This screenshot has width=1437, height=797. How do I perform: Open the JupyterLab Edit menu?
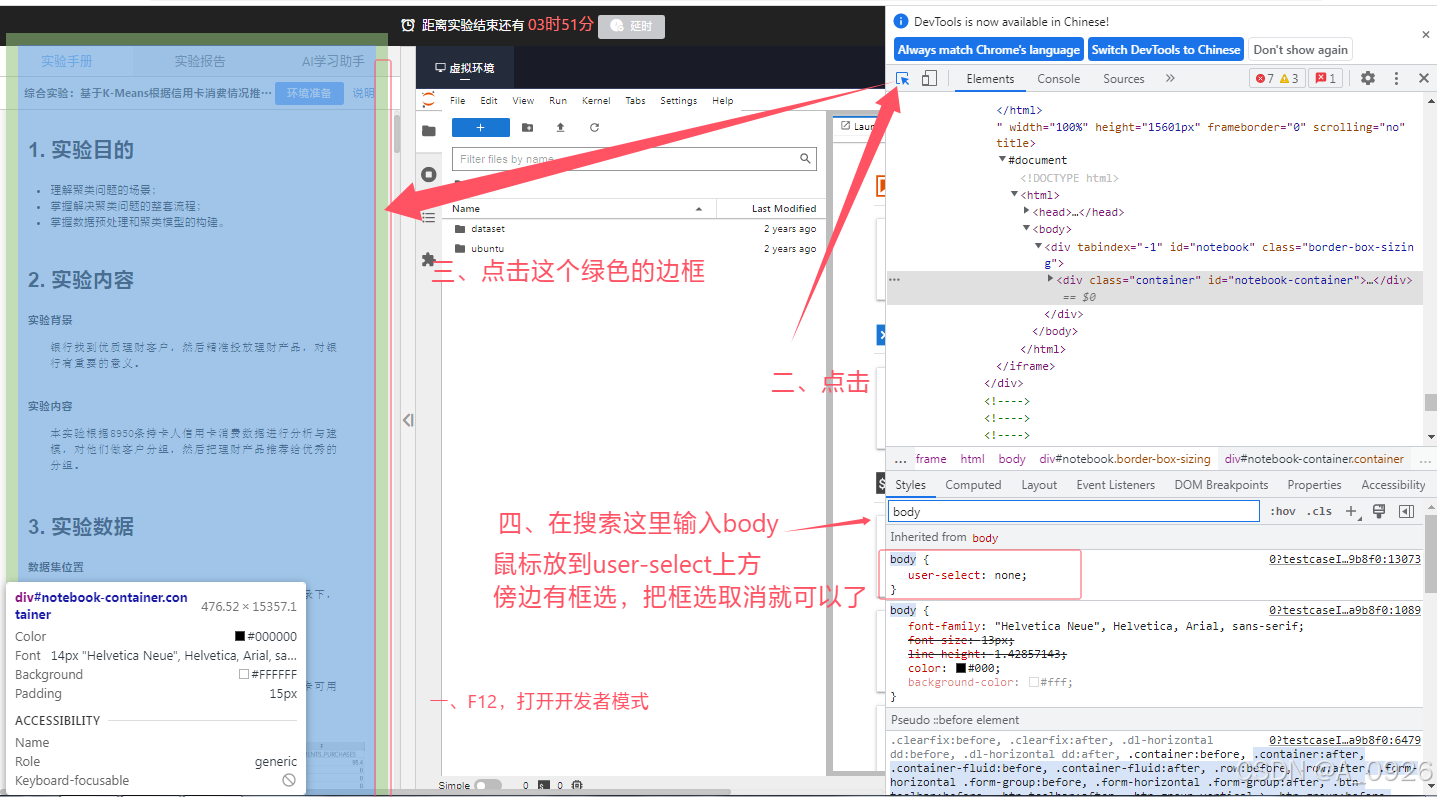489,100
